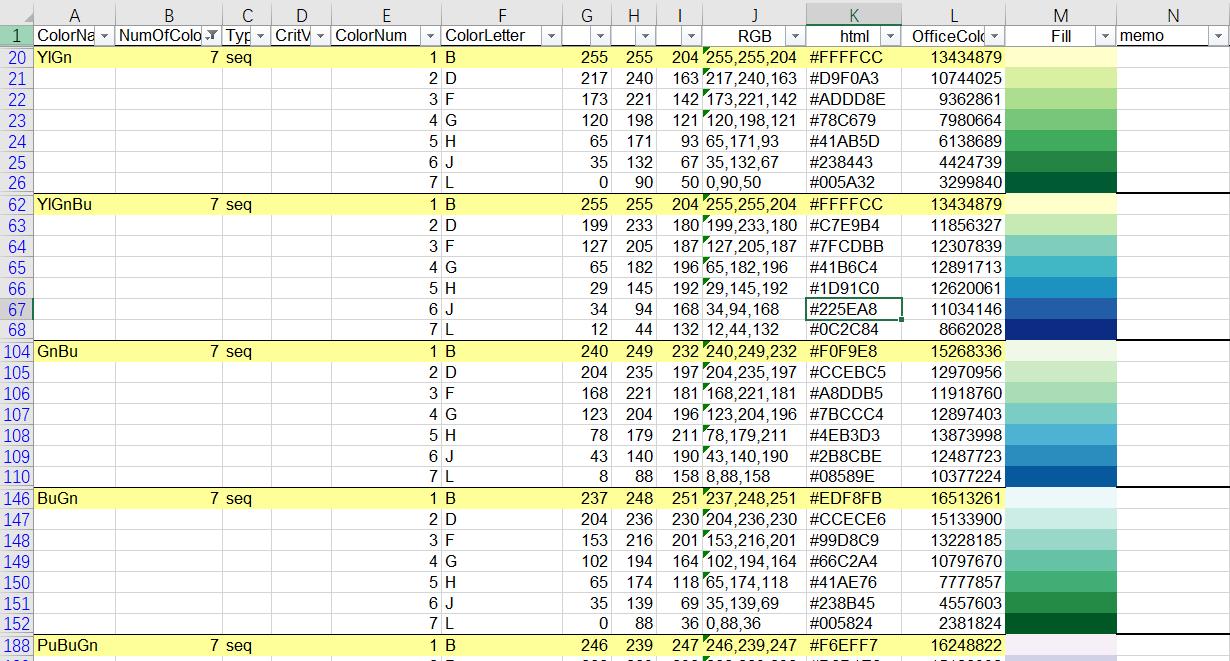Image resolution: width=1230 pixels, height=661 pixels.
Task: Select column F header
Action: [502, 15]
